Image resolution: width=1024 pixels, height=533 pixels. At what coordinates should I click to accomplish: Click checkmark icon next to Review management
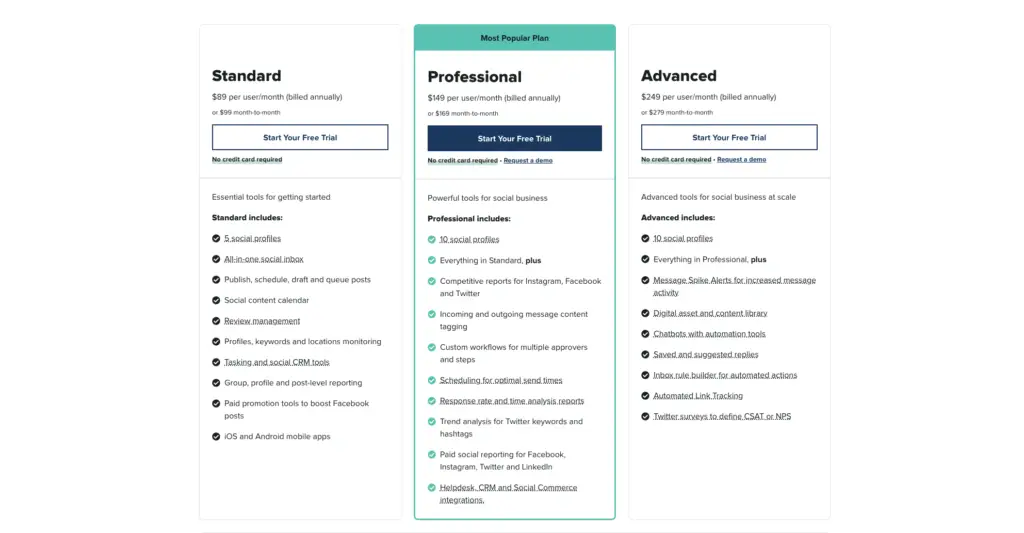216,321
